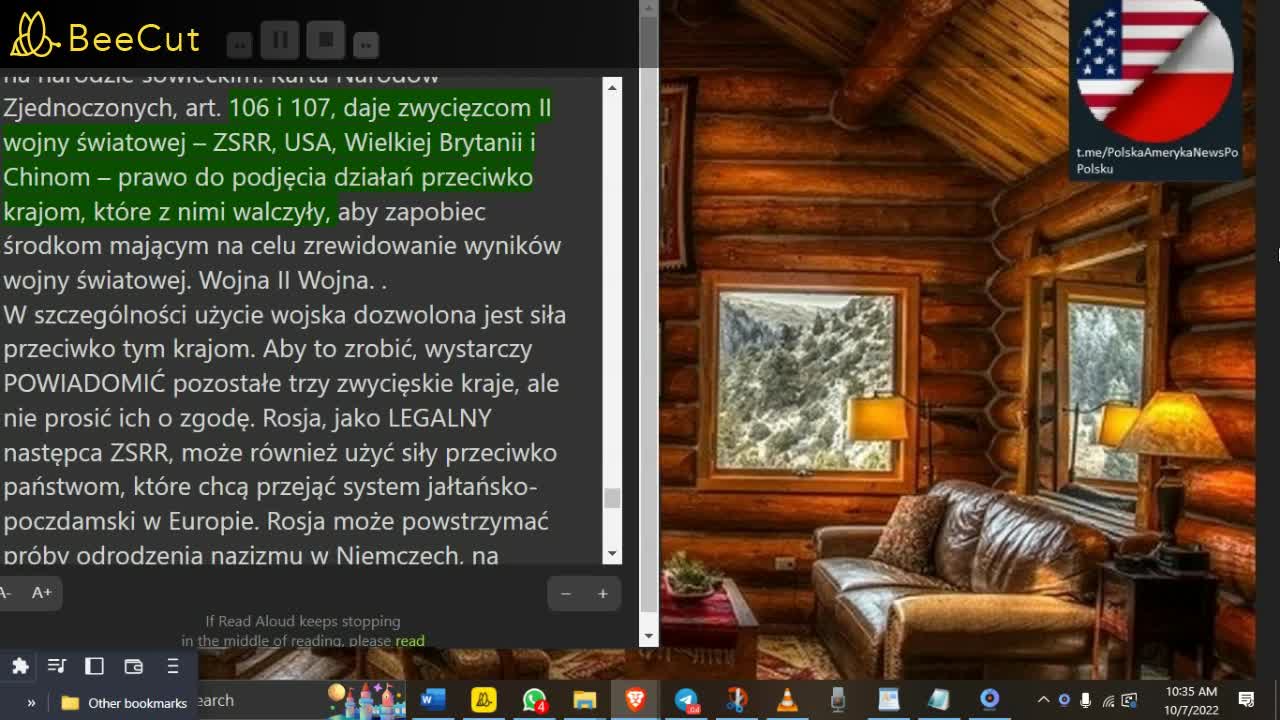The image size is (1280, 720).
Task: Open the Other bookmarks folder
Action: click(124, 703)
